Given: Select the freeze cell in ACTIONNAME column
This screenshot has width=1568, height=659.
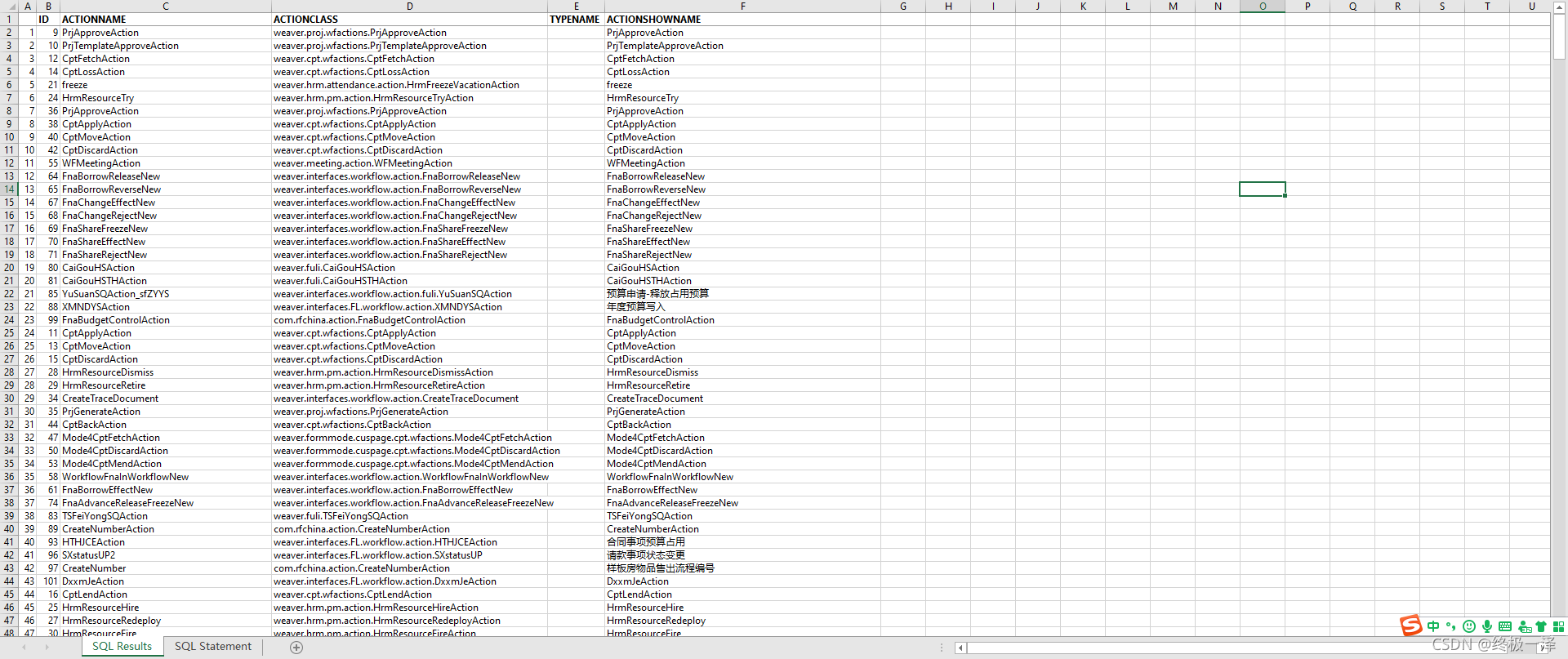Looking at the screenshot, I should pos(166,85).
